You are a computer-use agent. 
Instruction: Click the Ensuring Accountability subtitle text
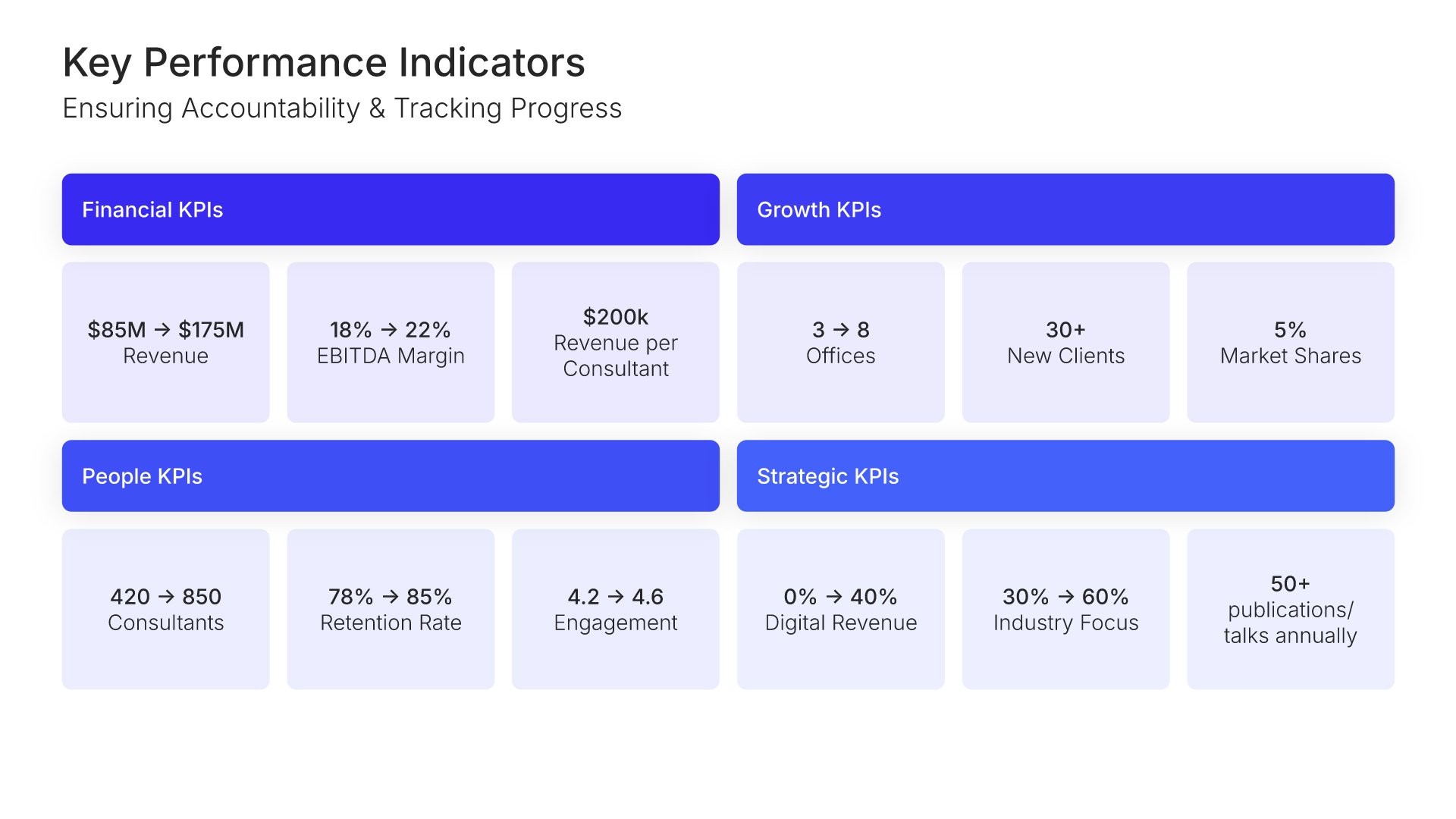342,108
